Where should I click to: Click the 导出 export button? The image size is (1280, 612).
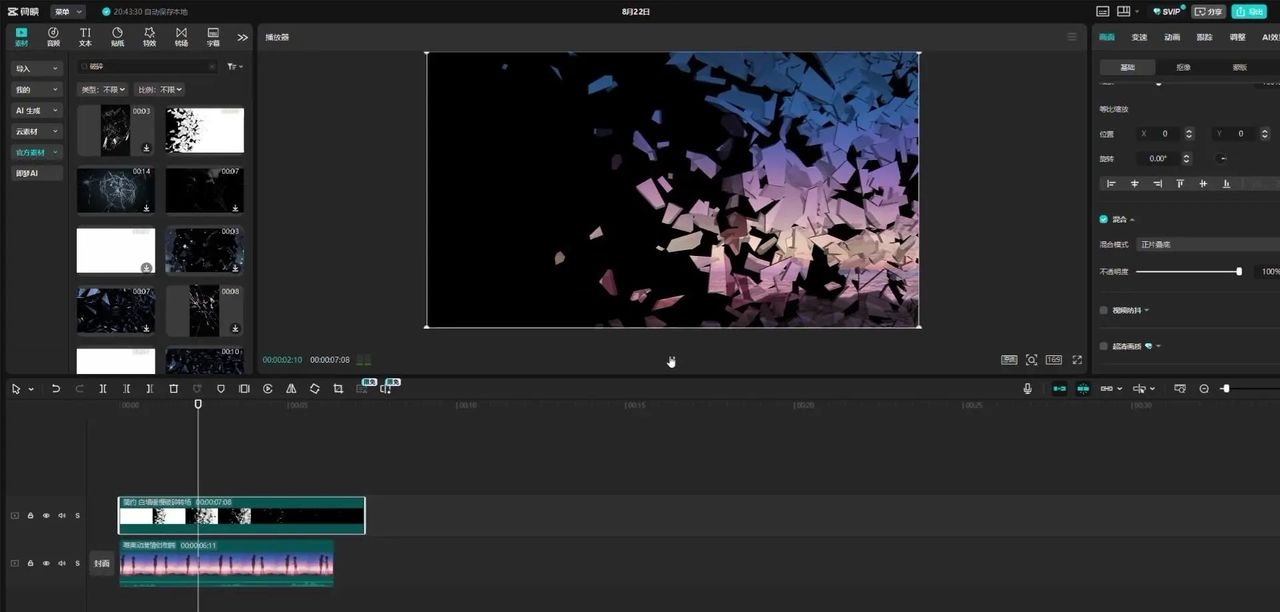1248,12
